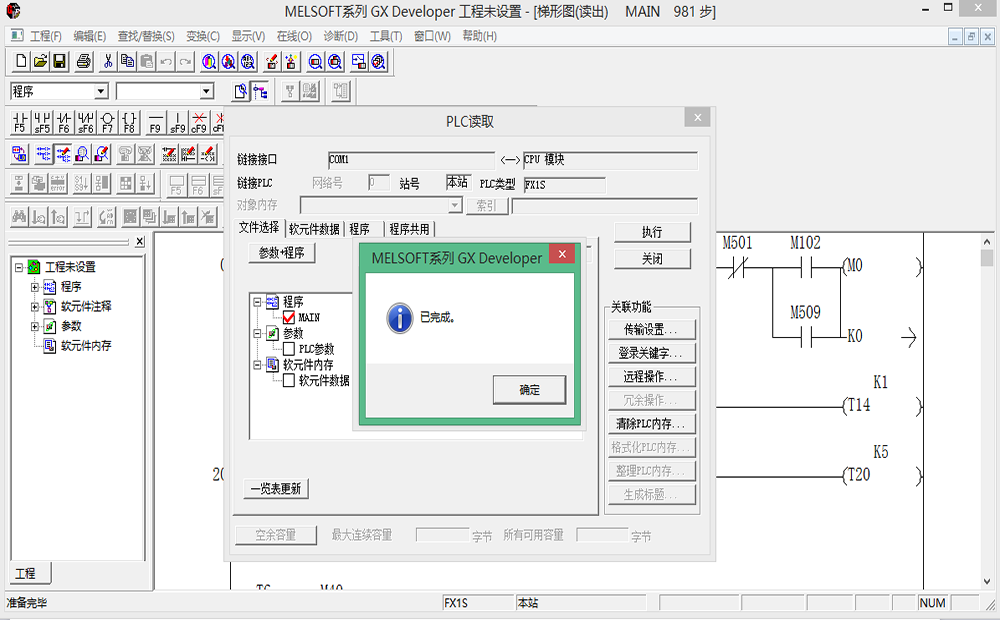
Task: Click 确定 to dismiss the message
Action: click(x=529, y=390)
